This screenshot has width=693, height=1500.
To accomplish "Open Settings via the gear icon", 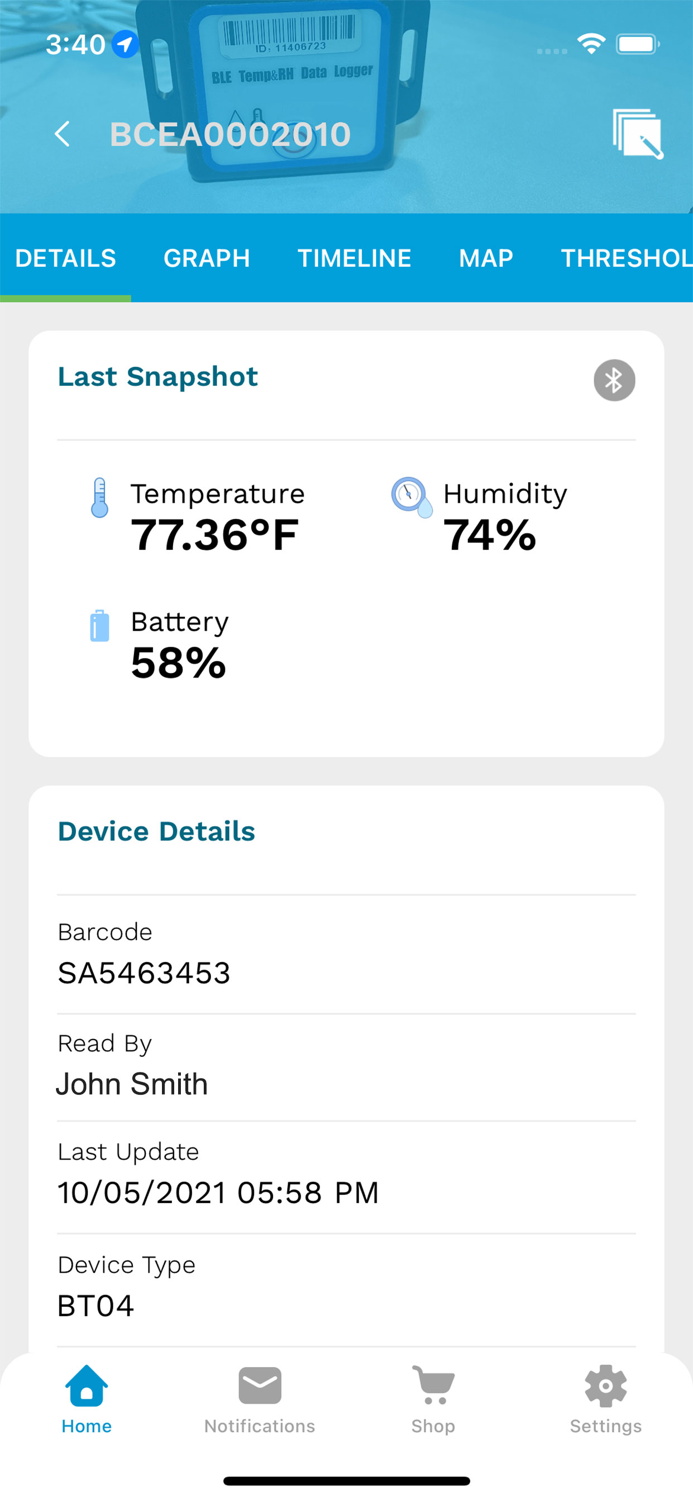I will pos(605,1386).
